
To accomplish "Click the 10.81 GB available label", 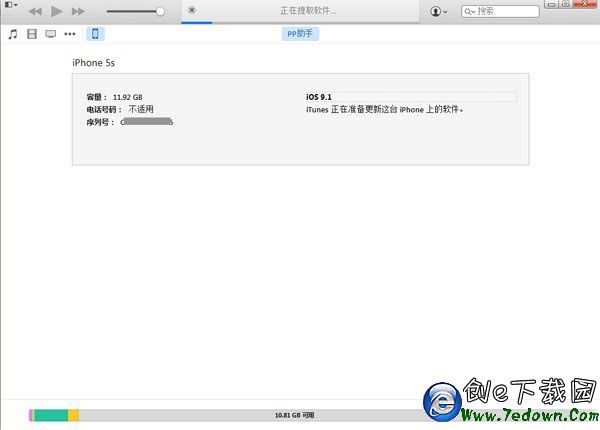I will (295, 415).
